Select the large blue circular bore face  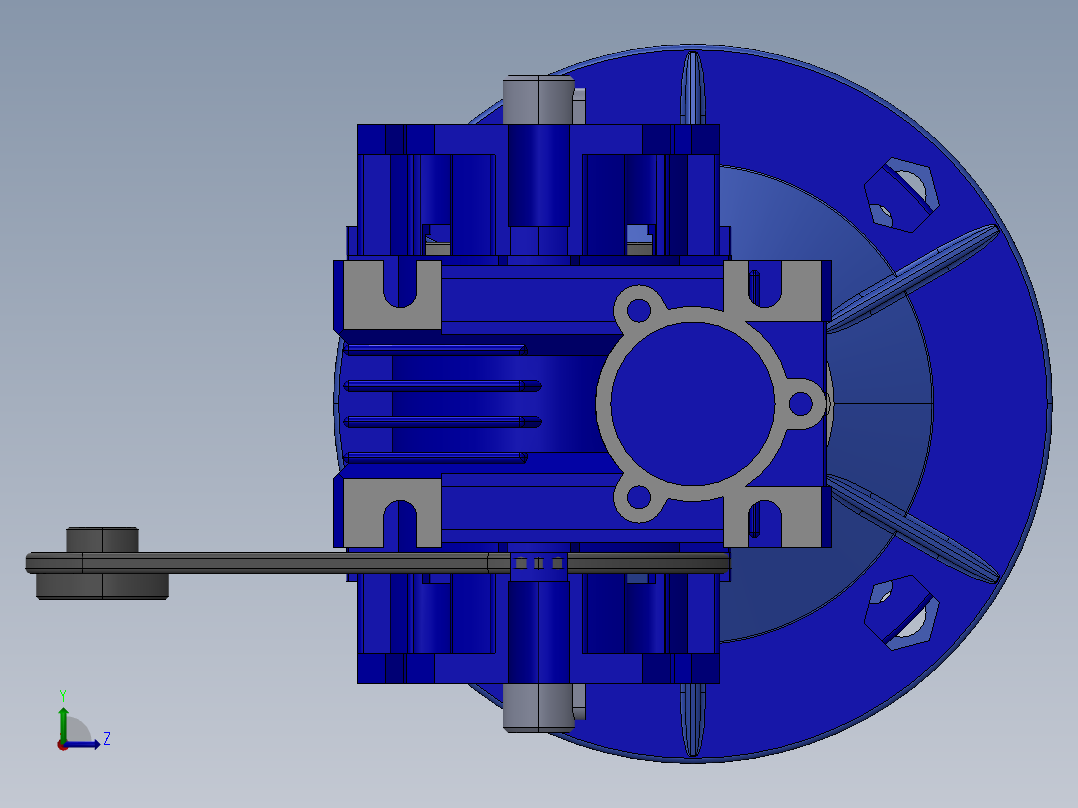(x=692, y=404)
